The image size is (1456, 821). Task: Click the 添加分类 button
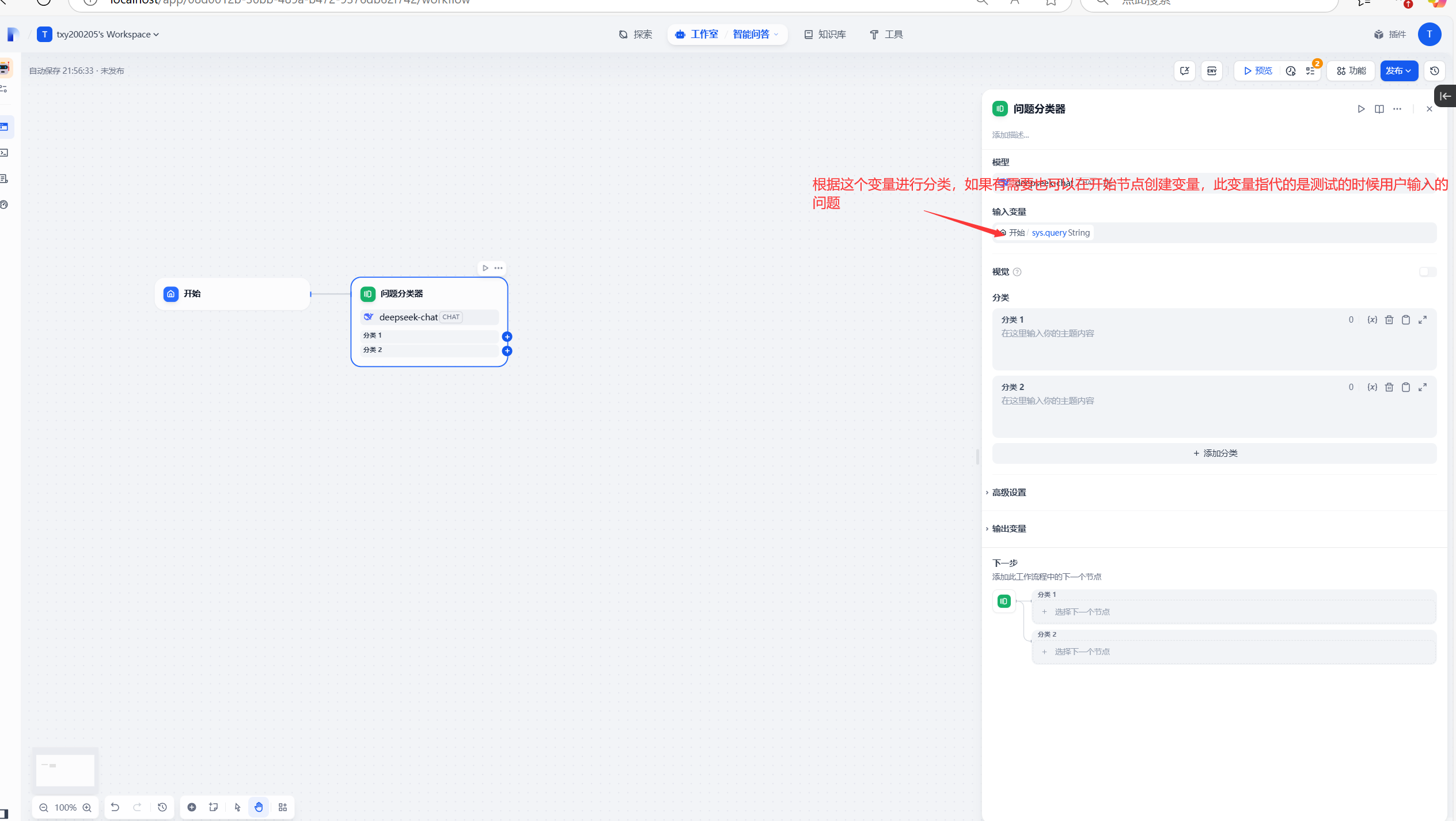click(1214, 453)
